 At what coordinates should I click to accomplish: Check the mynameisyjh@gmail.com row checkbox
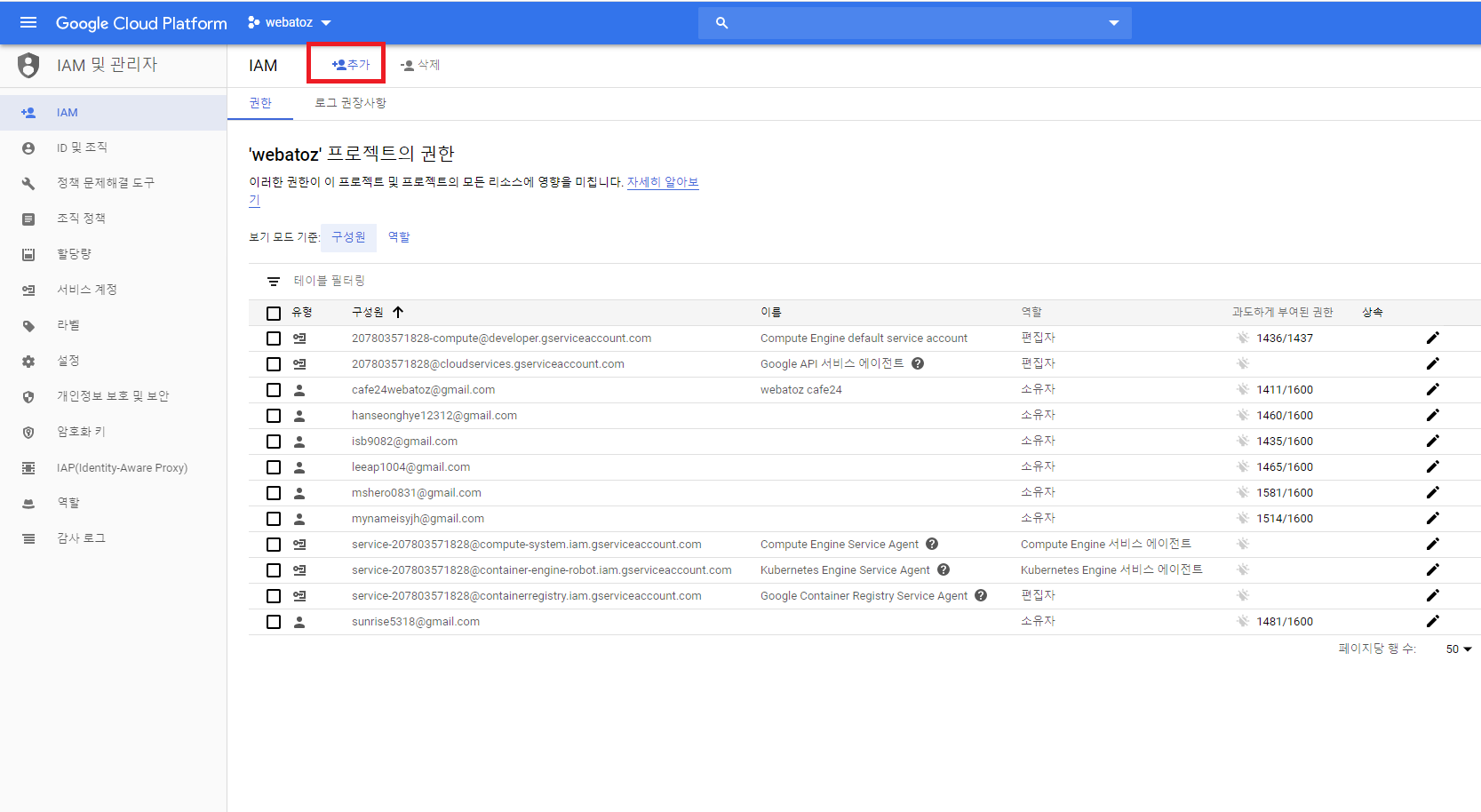coord(274,519)
